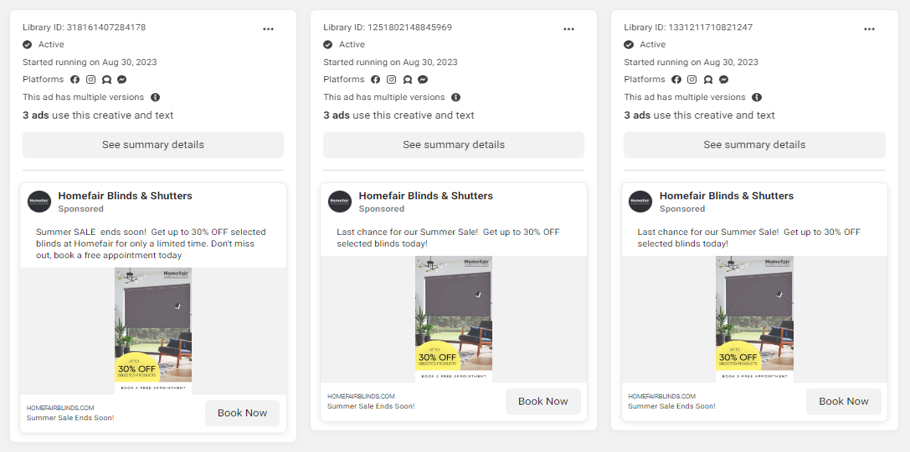Click Messenger platform icon in ad 1251802148845969

click(423, 79)
